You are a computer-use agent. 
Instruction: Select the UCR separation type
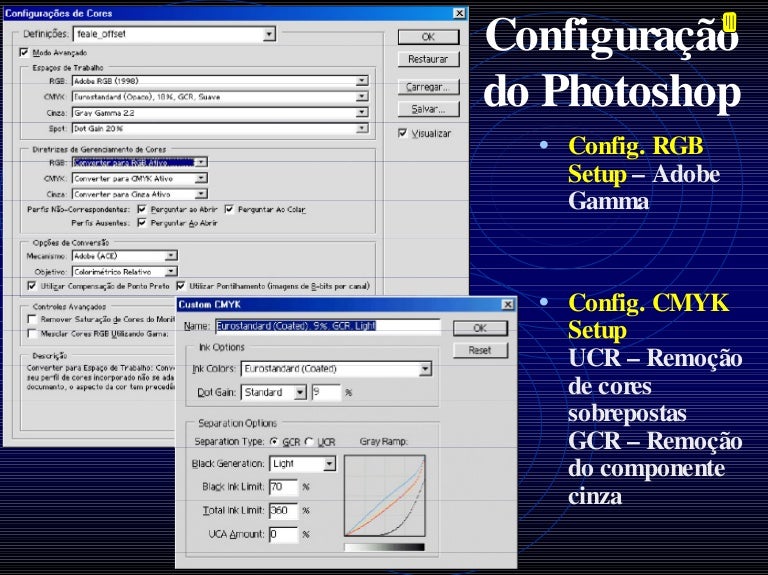[x=310, y=441]
